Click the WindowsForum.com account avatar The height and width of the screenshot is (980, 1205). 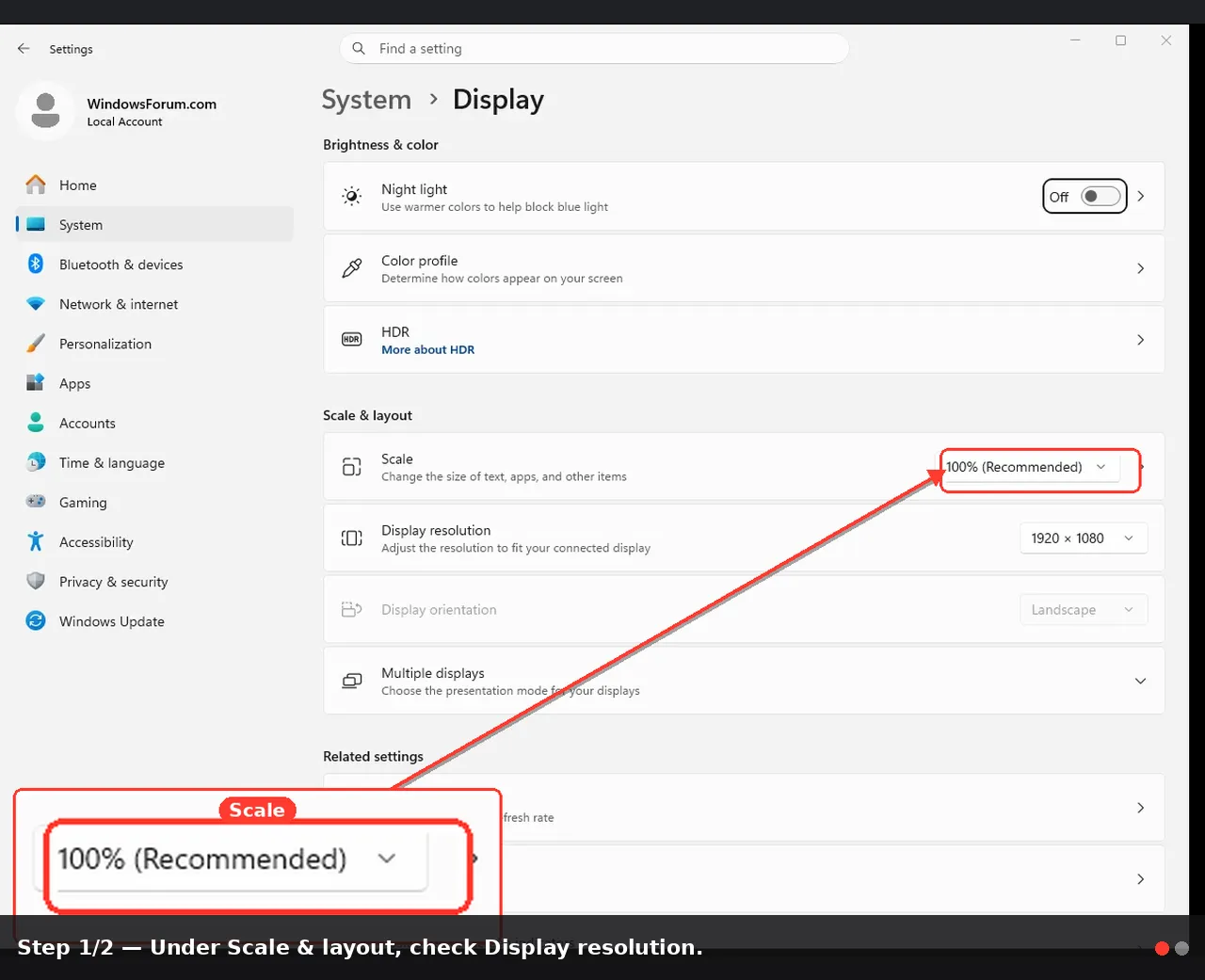pyautogui.click(x=45, y=111)
